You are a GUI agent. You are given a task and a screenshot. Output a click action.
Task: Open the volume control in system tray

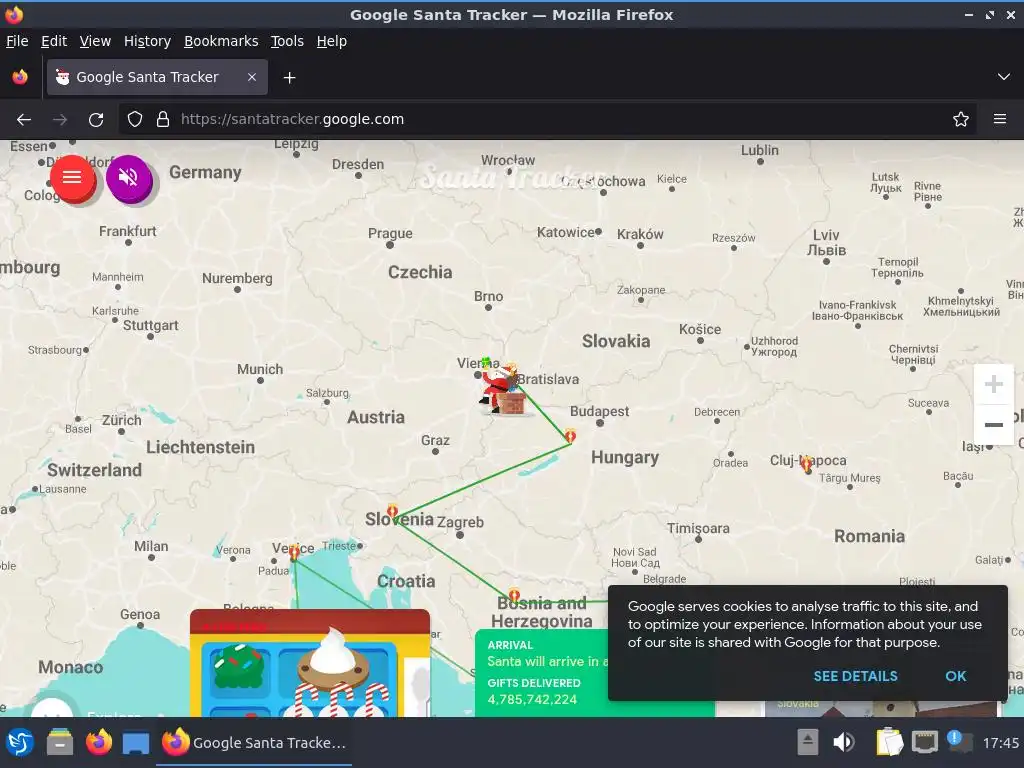tap(843, 743)
